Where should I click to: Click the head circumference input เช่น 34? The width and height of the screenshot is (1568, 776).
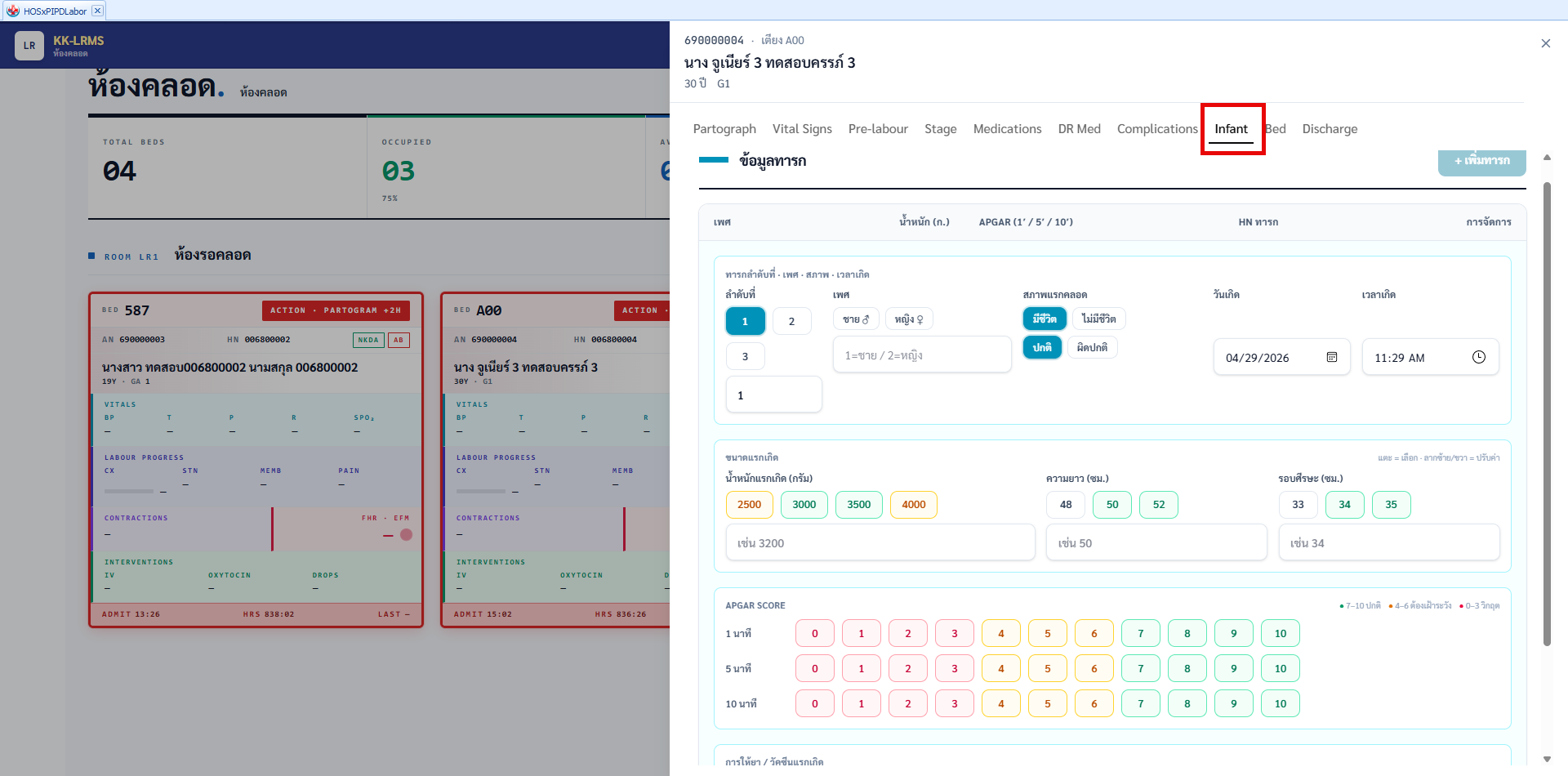tap(1389, 543)
